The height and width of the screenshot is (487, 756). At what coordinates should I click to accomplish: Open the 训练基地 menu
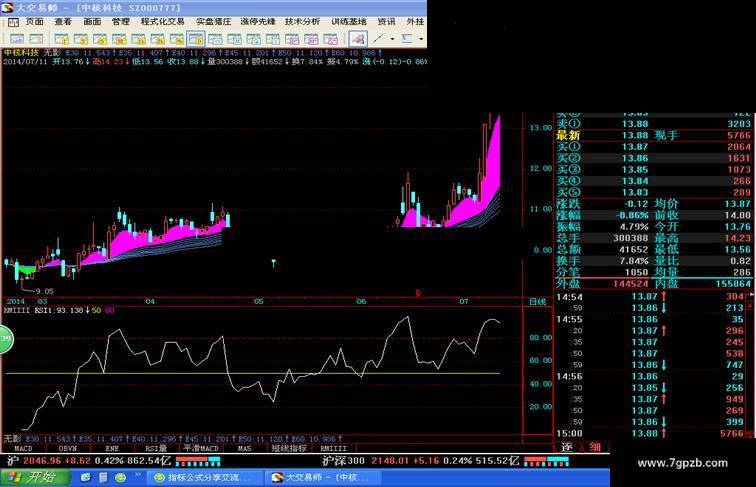click(x=349, y=22)
